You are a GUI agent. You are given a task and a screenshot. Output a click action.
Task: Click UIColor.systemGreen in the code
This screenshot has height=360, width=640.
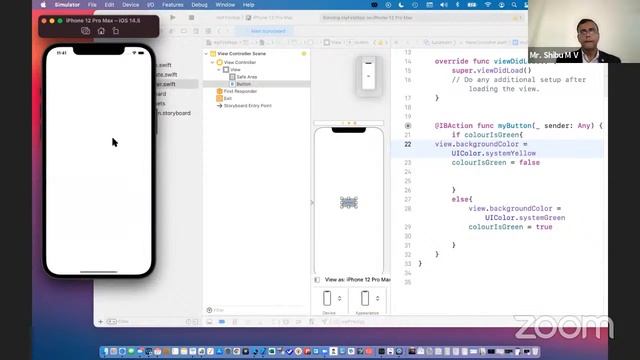[525, 218]
